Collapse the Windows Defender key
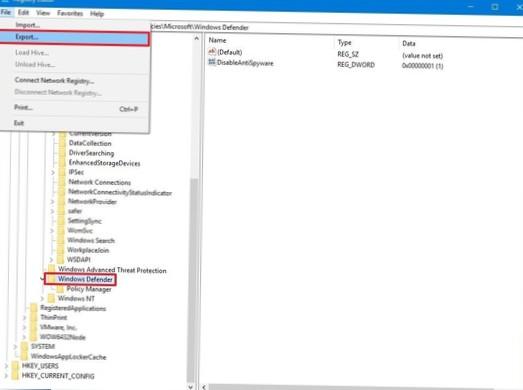This screenshot has width=523, height=390. [42, 279]
